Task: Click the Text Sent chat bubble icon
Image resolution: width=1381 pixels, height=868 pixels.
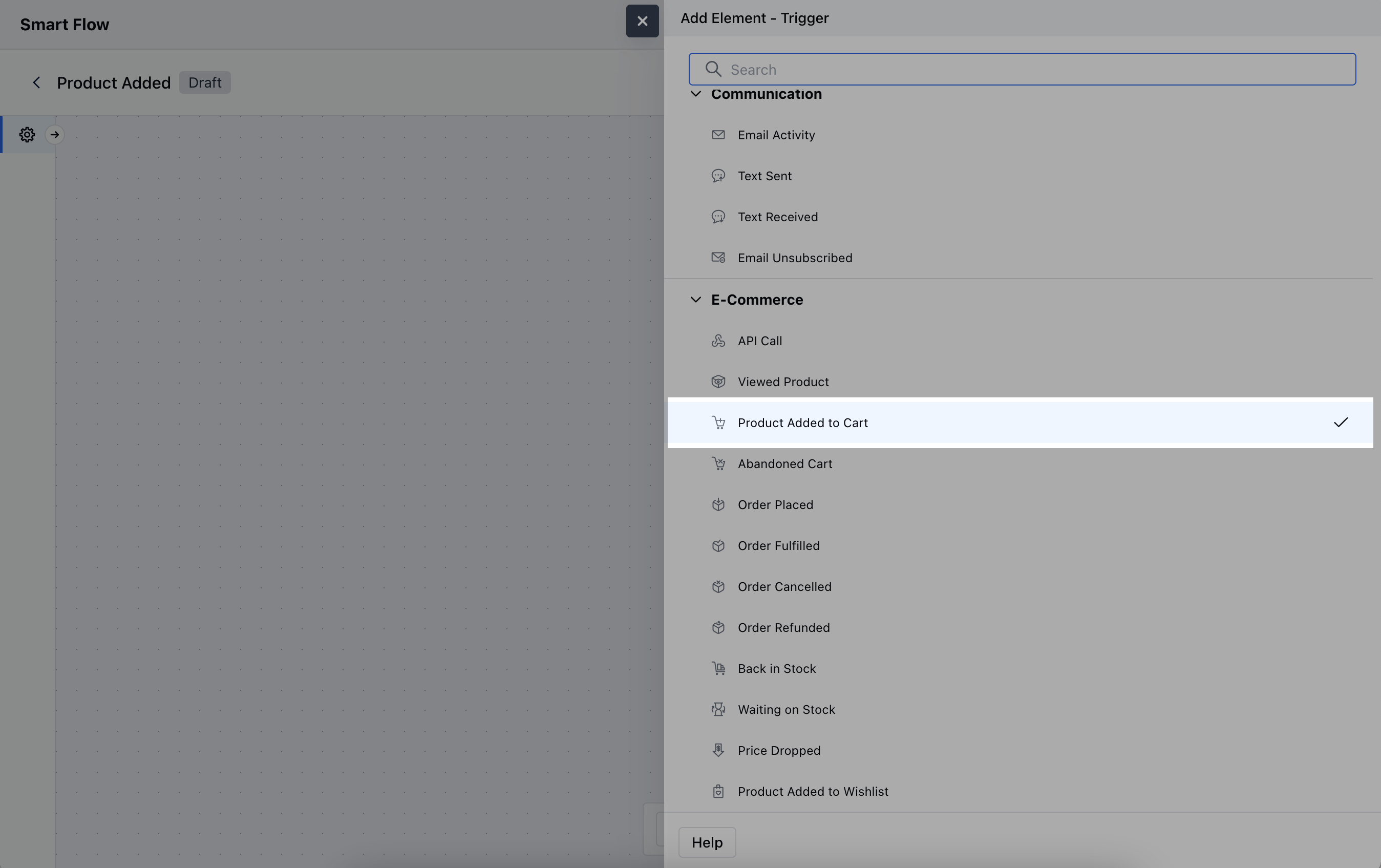Action: [718, 176]
